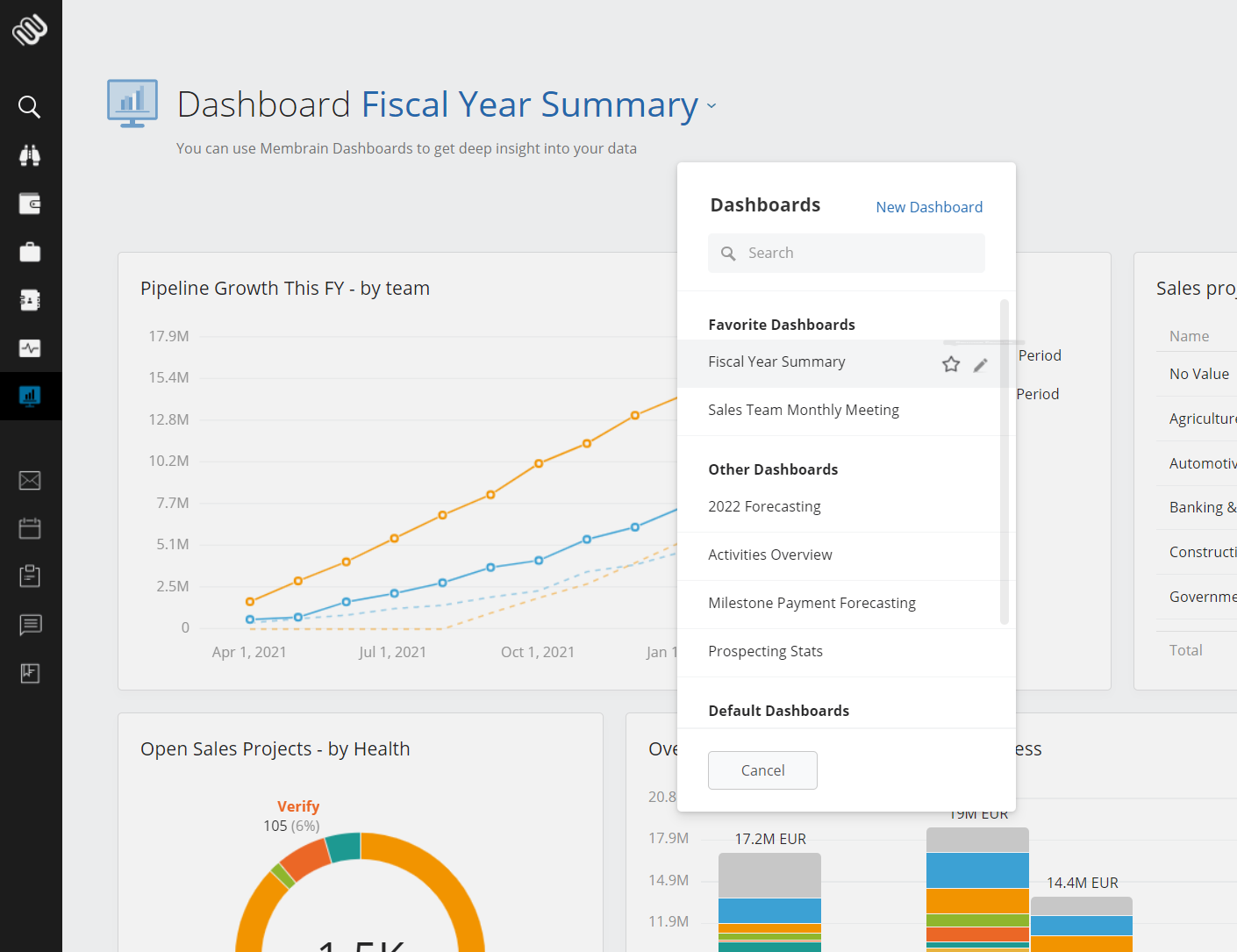Open the clipboard tasks icon

(30, 576)
